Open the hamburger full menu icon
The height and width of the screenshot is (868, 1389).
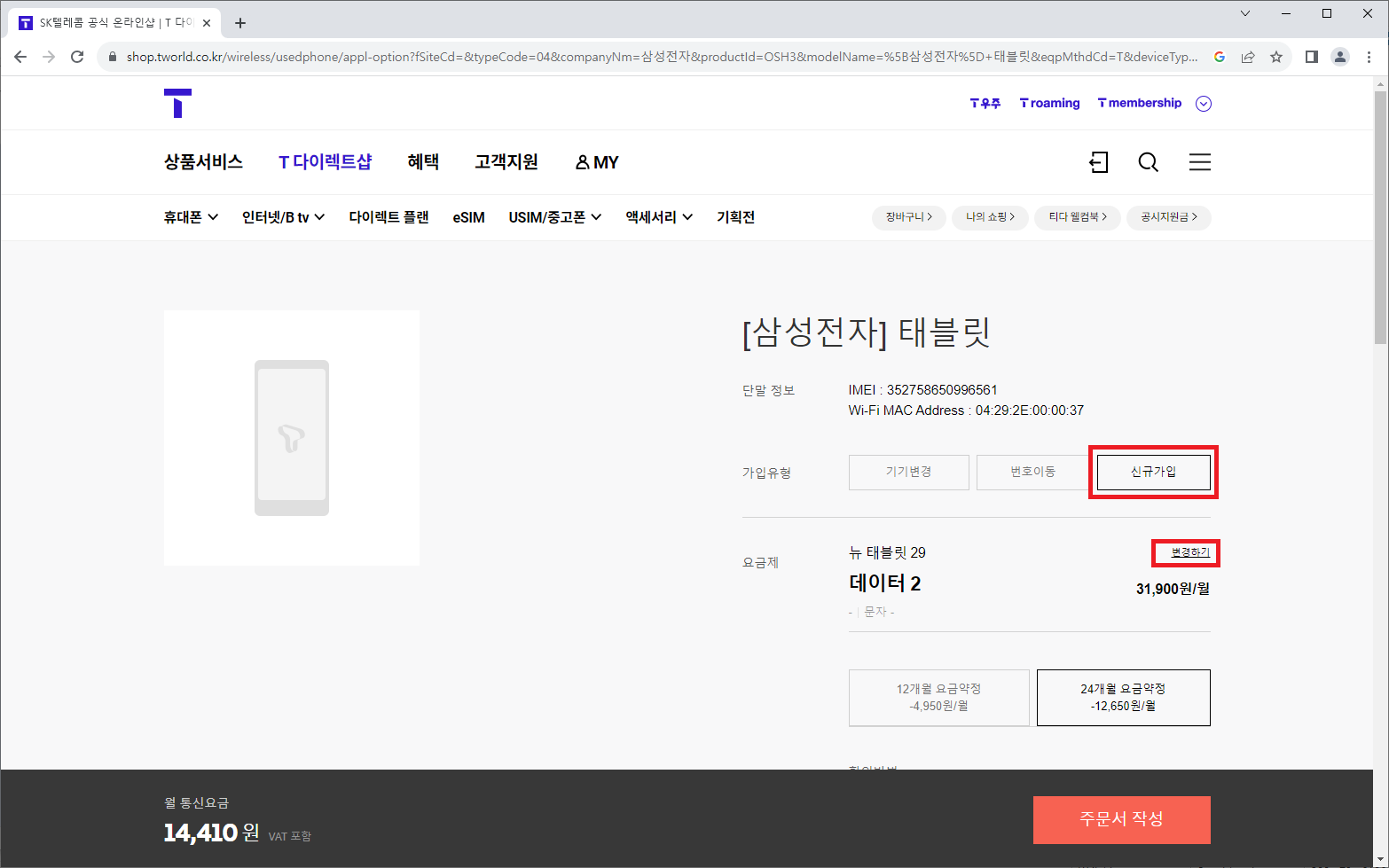[1200, 162]
